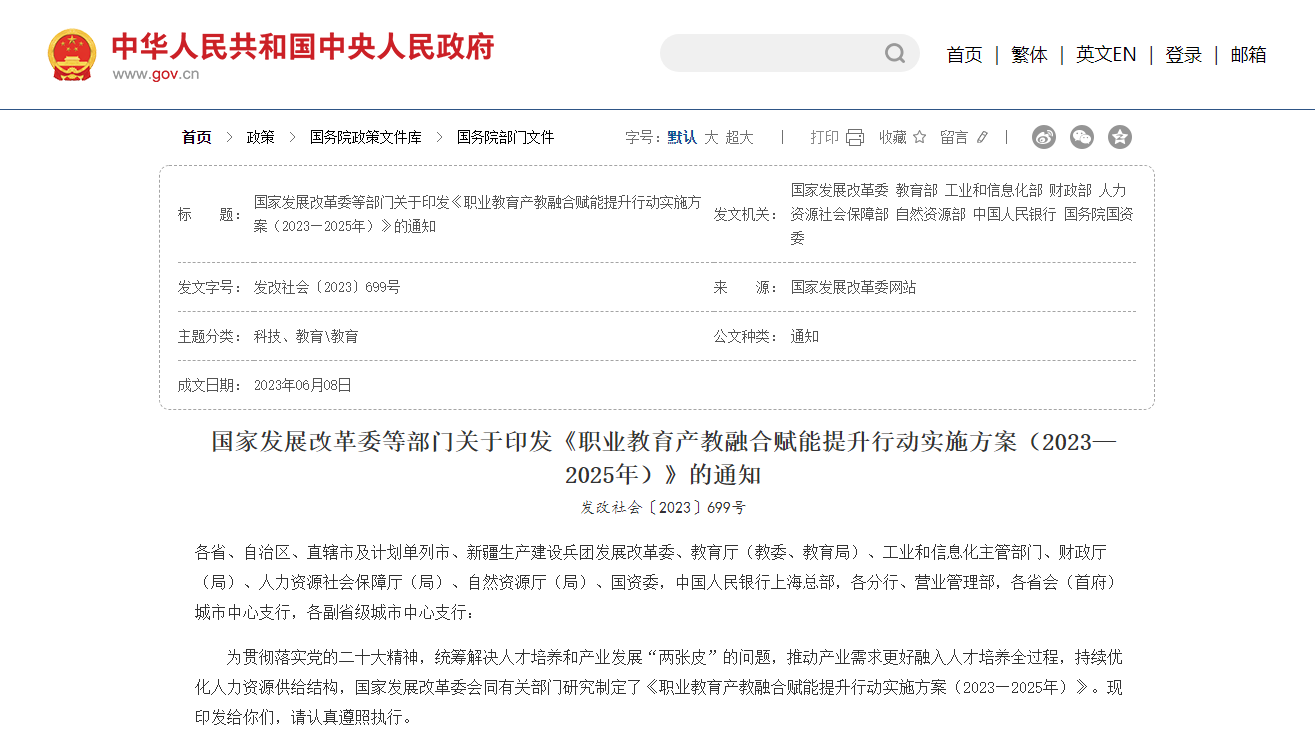This screenshot has height=741, width=1315.
Task: Click topic category 科技、教育\教育
Action: tap(306, 336)
